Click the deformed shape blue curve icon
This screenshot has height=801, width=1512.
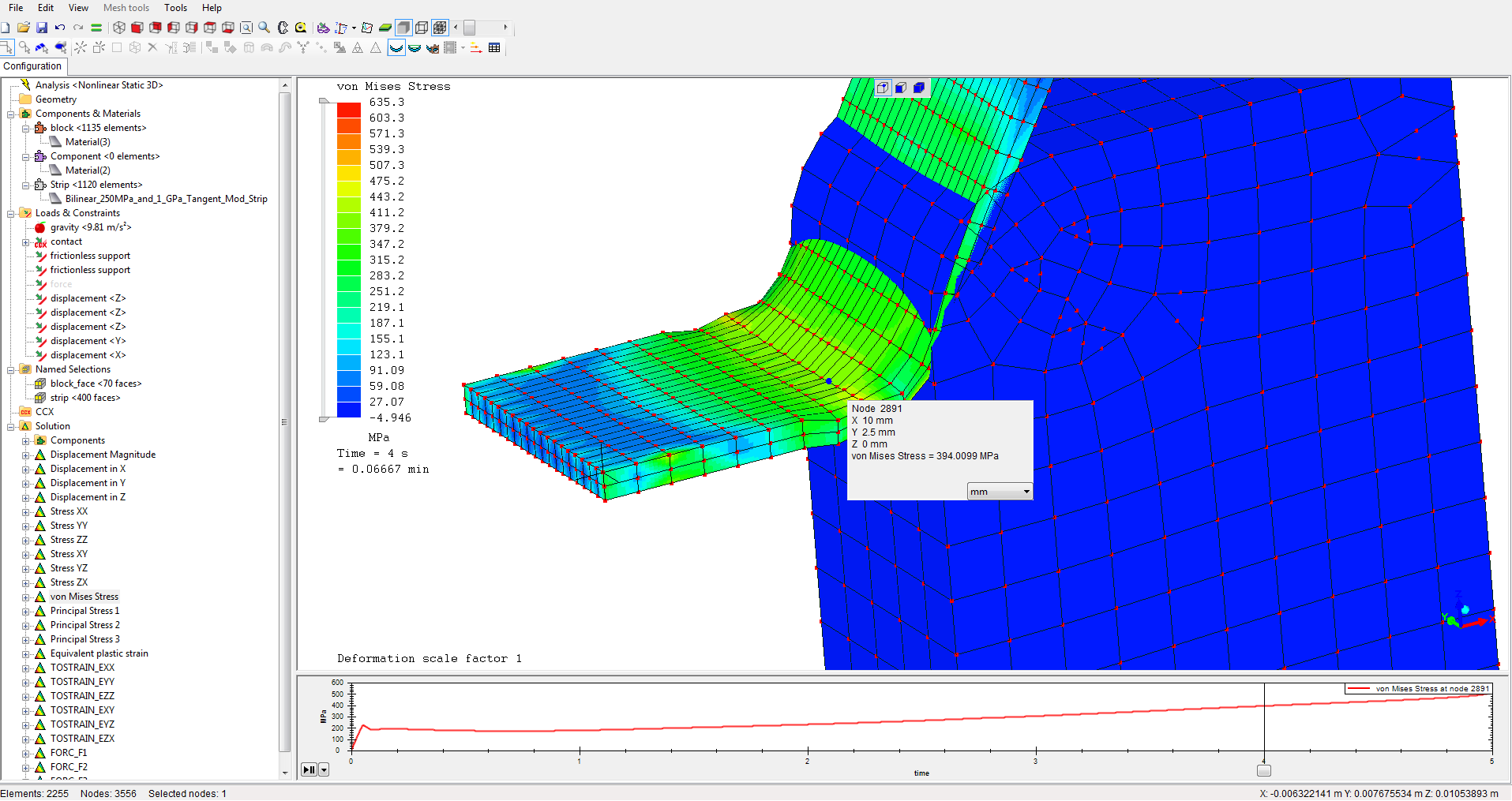point(396,47)
